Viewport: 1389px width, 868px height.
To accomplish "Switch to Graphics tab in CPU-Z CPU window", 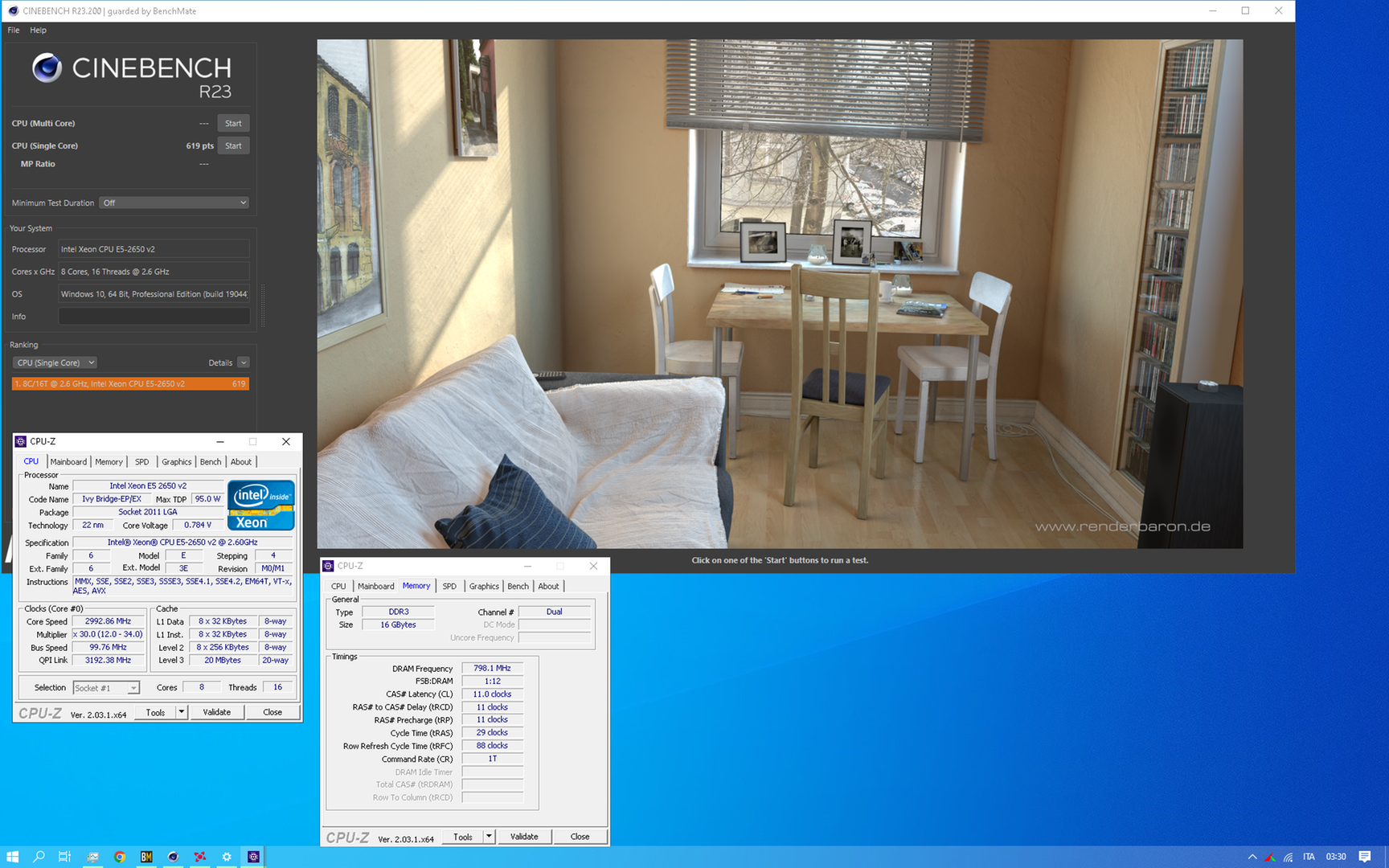I will point(177,462).
